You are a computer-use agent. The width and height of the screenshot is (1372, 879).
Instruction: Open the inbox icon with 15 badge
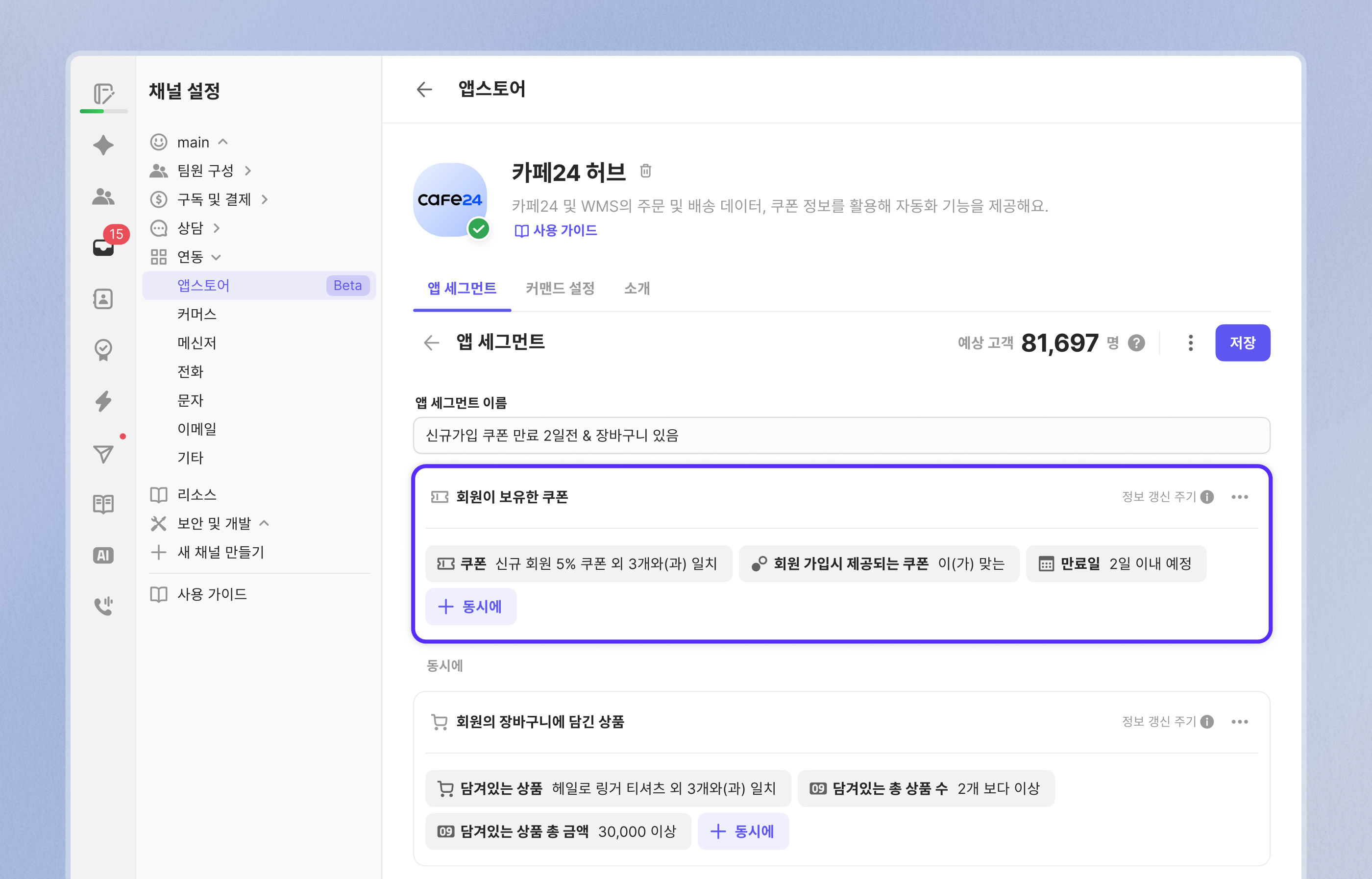point(103,246)
